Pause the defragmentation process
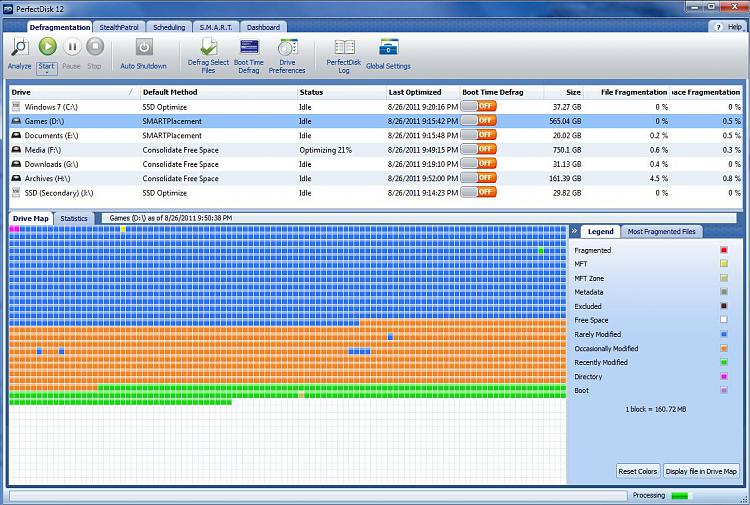This screenshot has height=505, width=750. [72, 46]
